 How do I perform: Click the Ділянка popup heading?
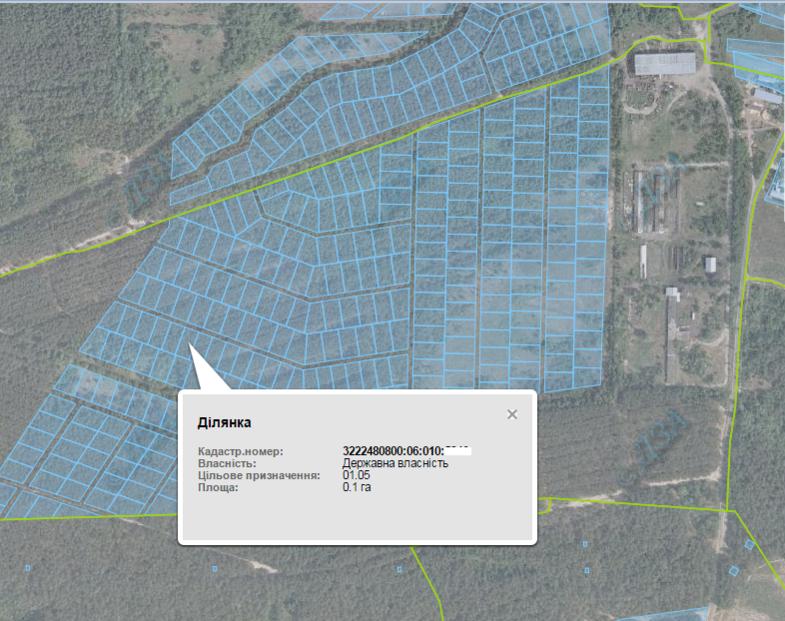click(x=224, y=423)
